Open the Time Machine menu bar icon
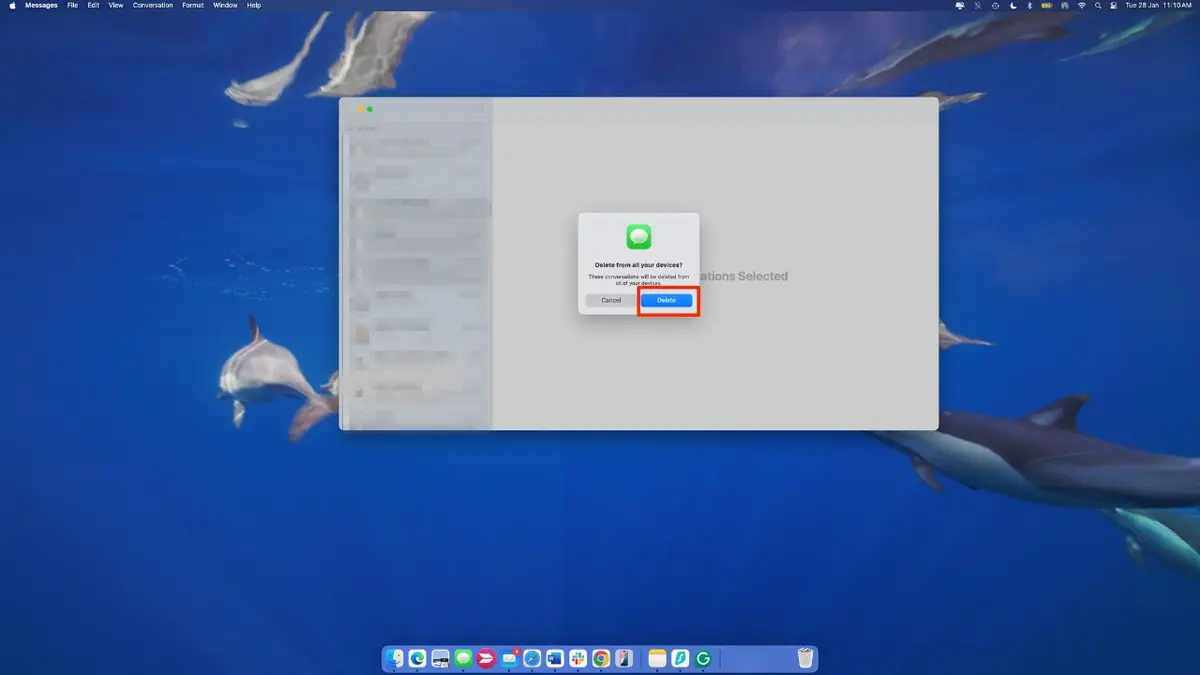Viewport: 1200px width, 675px height. (x=995, y=5)
